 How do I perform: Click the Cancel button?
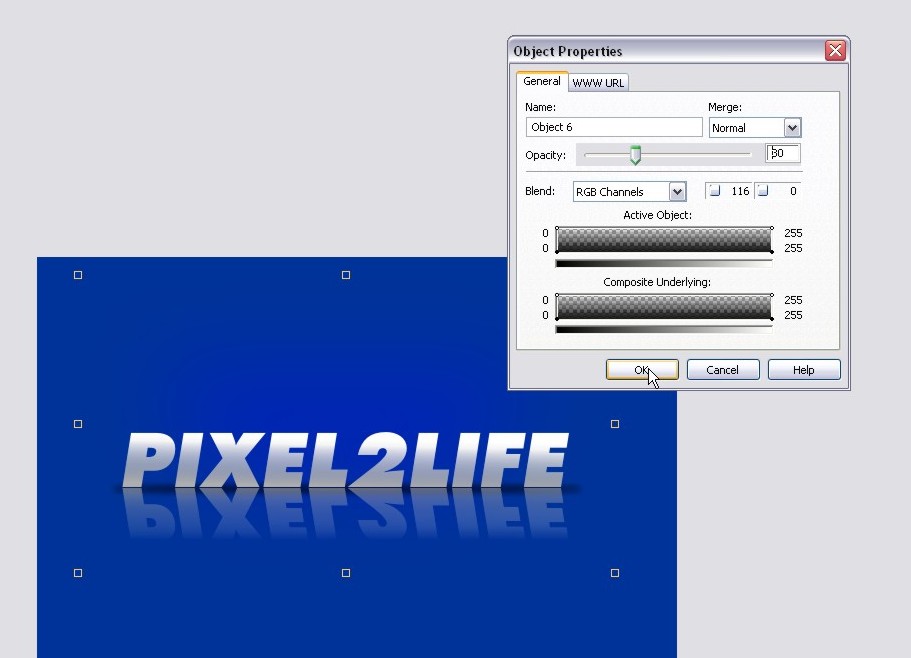[x=723, y=370]
